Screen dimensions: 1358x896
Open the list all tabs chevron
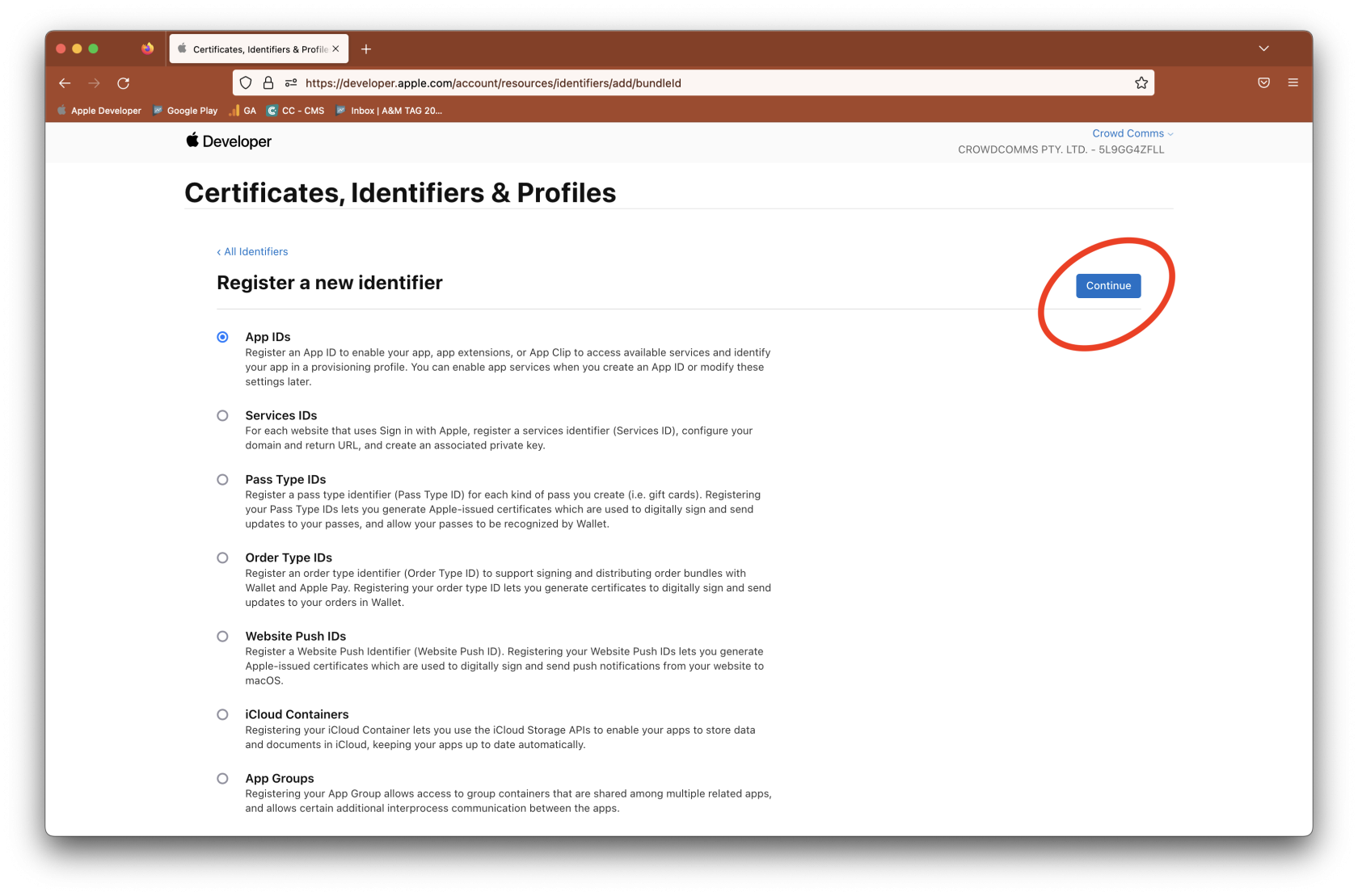coord(1263,49)
